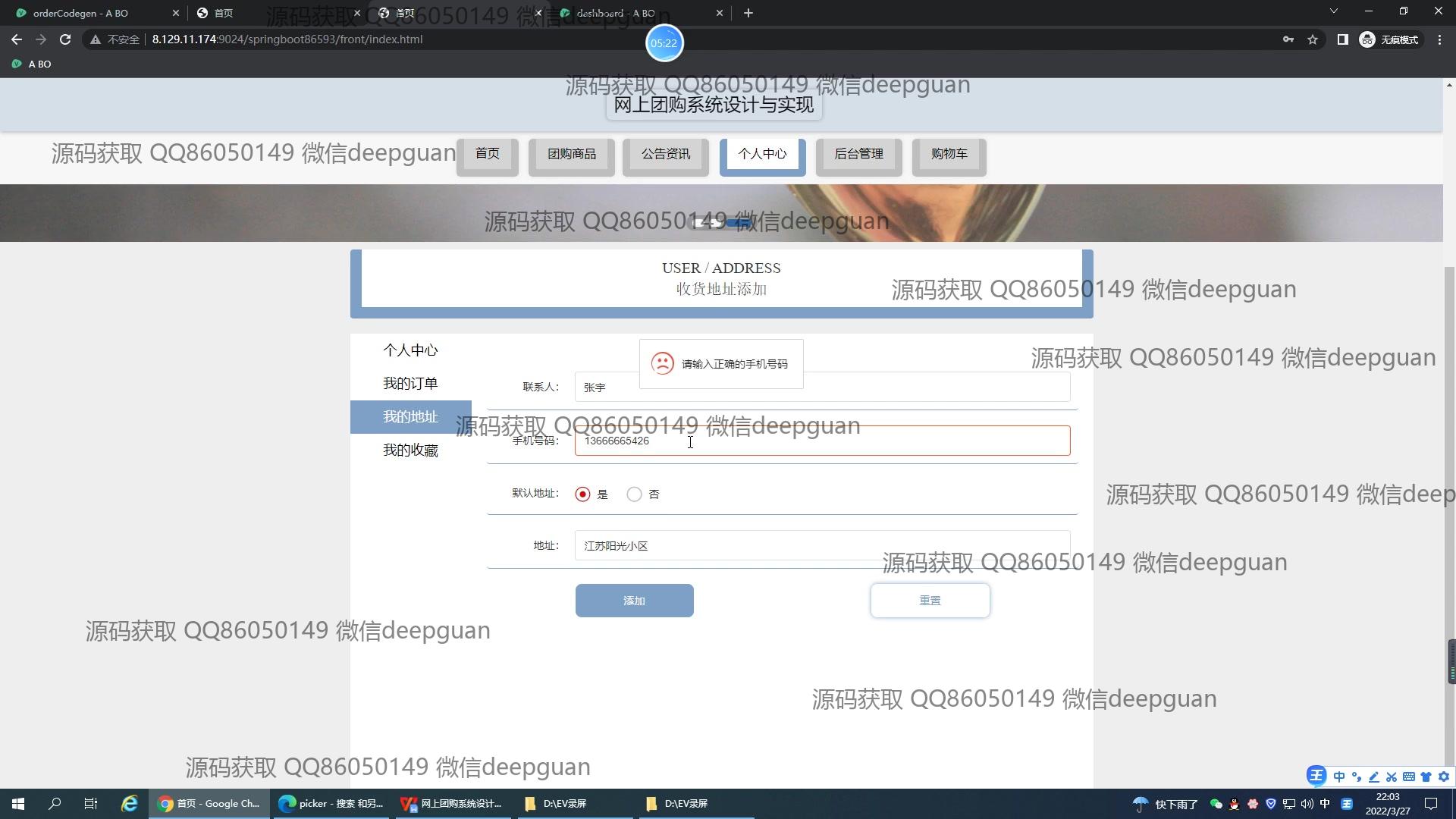Click the 重置 reset button
This screenshot has height=819, width=1456.
[930, 601]
